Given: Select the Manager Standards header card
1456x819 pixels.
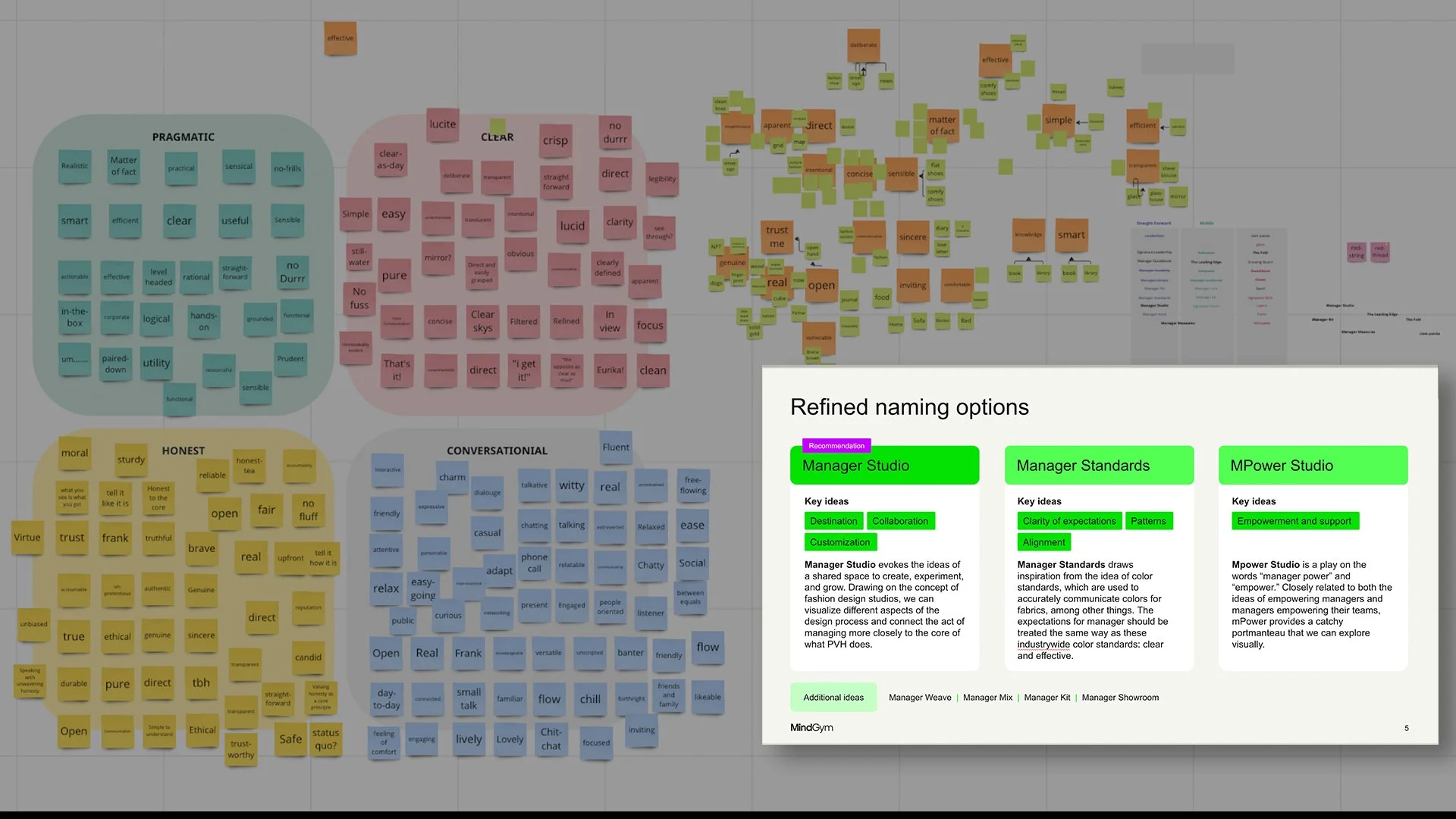Looking at the screenshot, I should pyautogui.click(x=1099, y=466).
